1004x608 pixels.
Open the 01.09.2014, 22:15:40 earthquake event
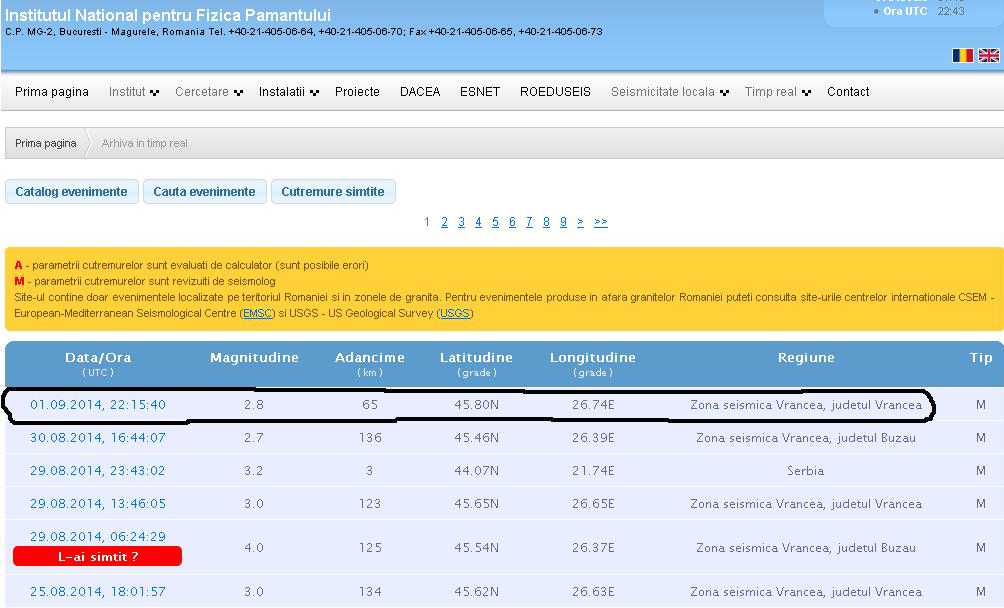click(x=98, y=405)
